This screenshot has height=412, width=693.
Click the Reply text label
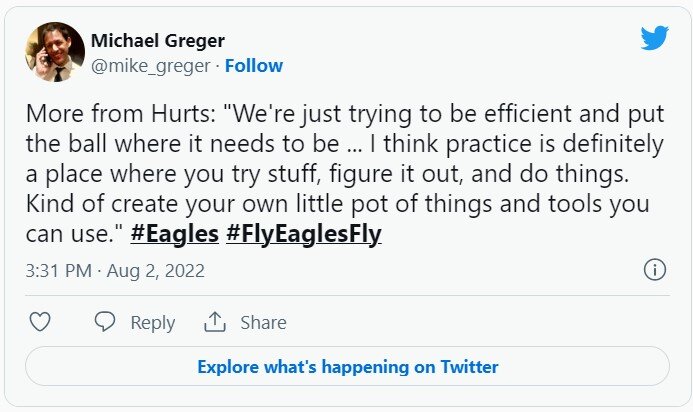pyautogui.click(x=153, y=322)
